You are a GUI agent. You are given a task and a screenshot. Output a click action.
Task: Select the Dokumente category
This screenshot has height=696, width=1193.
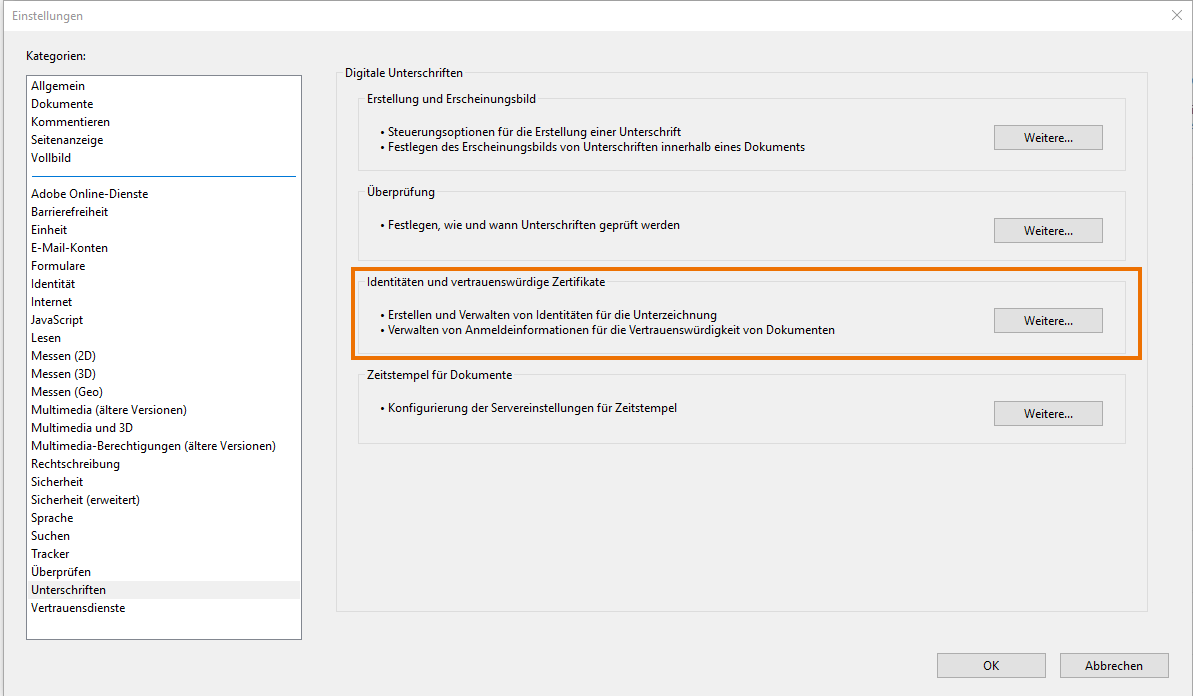(x=62, y=104)
